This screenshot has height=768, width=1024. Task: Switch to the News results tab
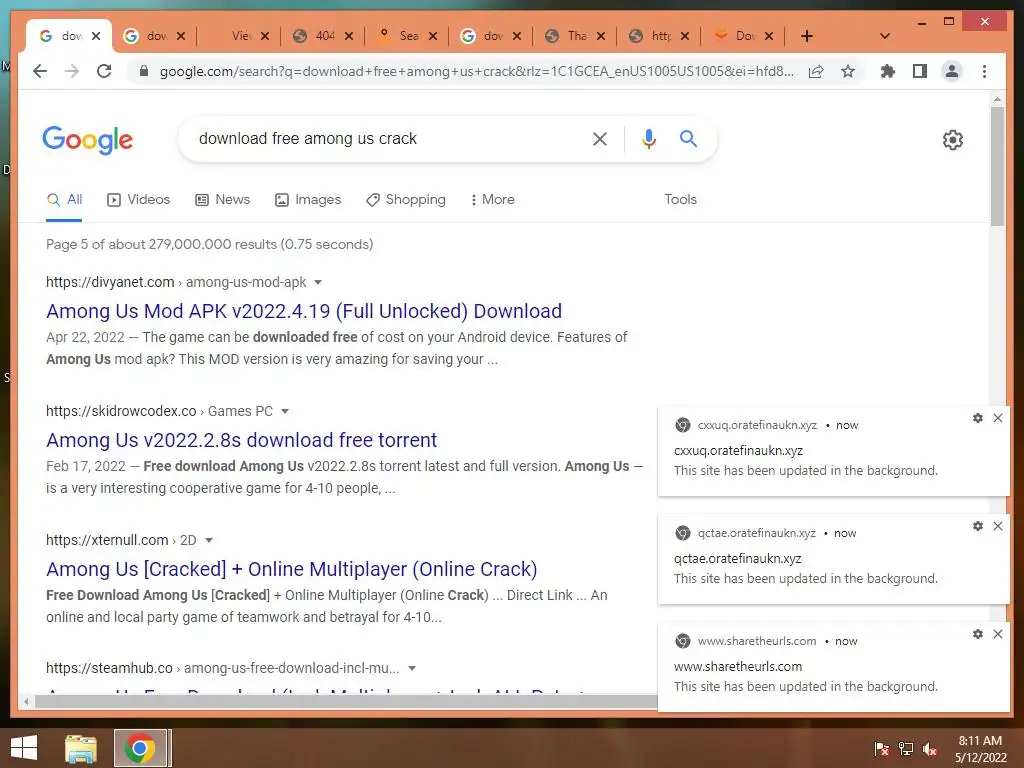coord(223,199)
